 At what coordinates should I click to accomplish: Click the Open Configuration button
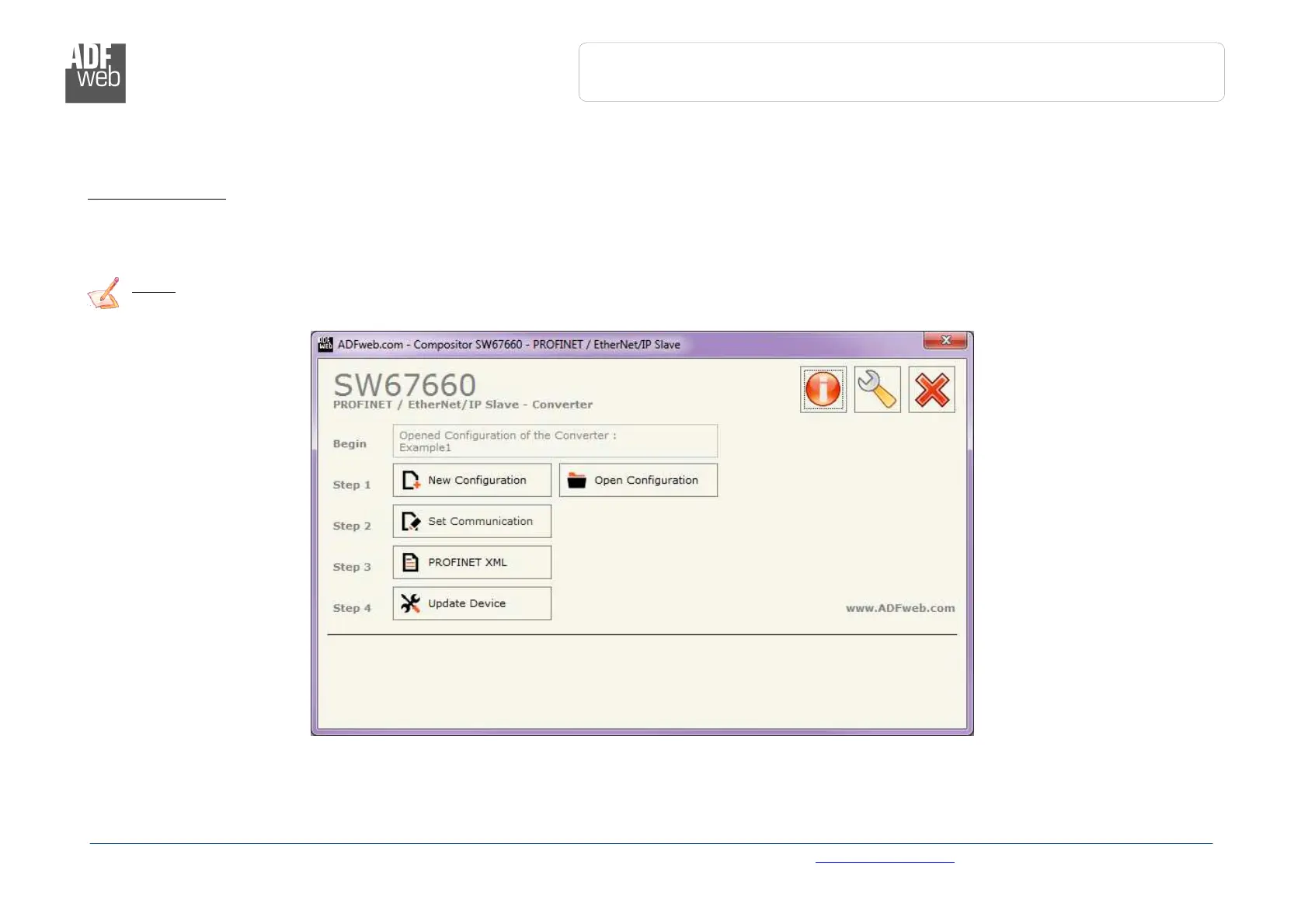click(x=638, y=480)
